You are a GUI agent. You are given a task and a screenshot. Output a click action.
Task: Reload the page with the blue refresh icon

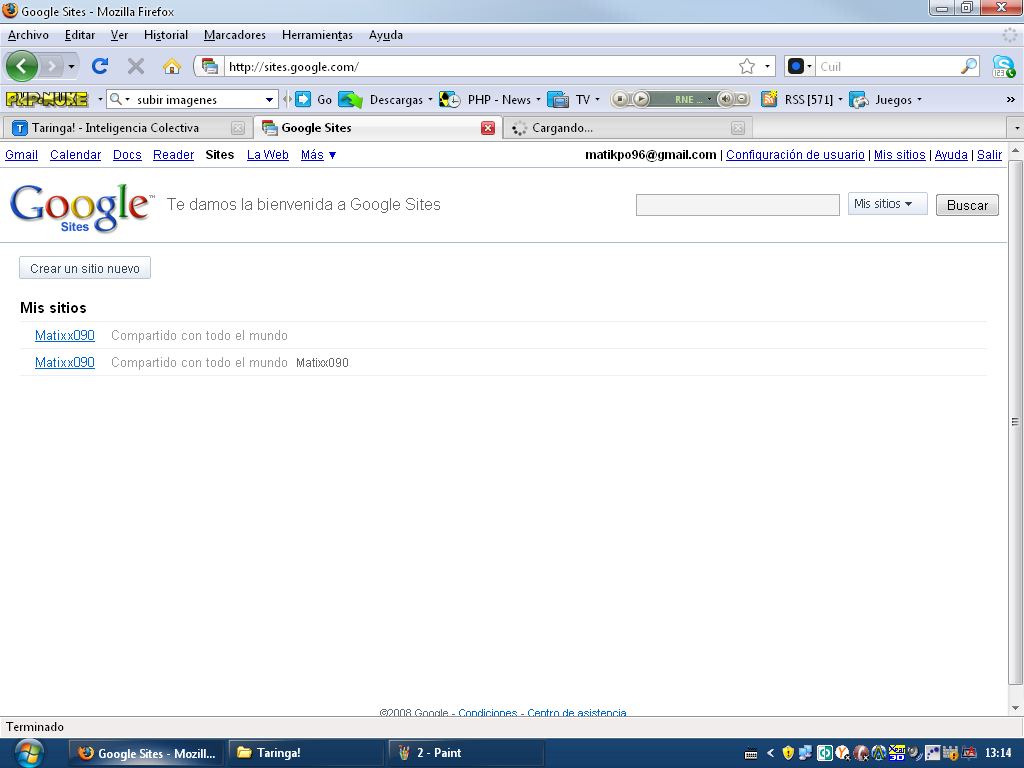click(100, 66)
